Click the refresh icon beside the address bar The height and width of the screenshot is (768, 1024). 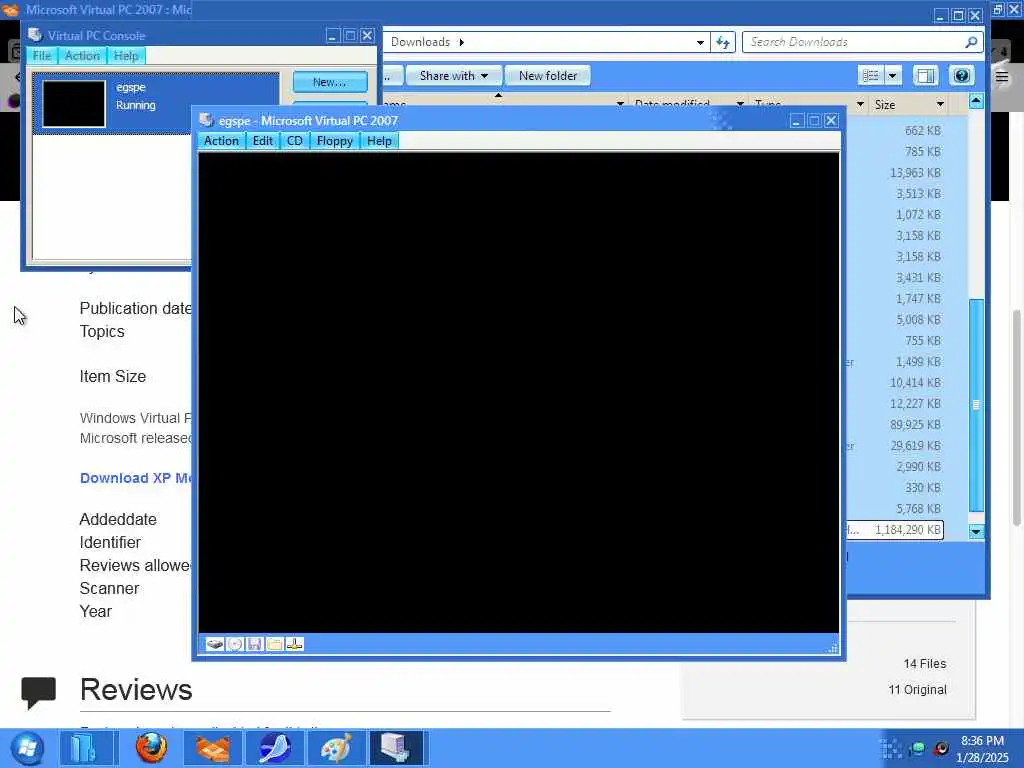(723, 42)
